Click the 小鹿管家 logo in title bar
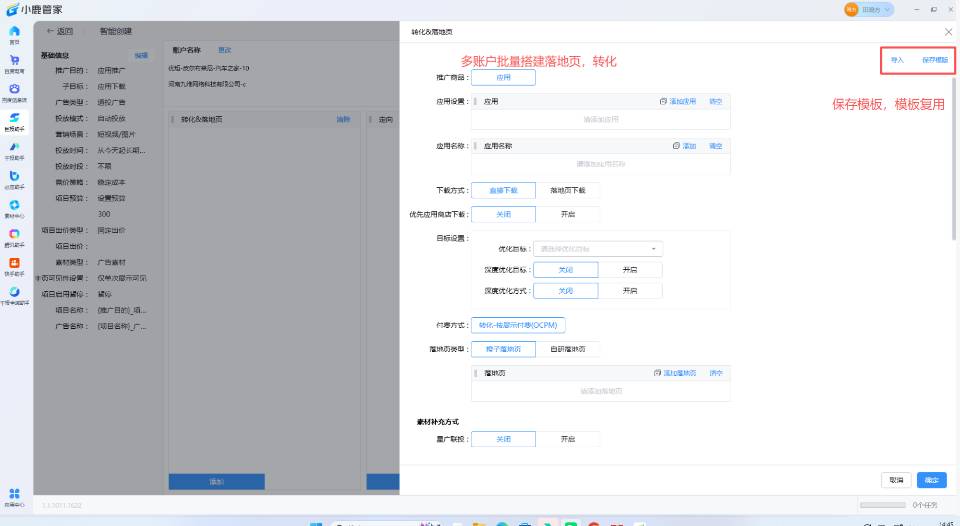The height and width of the screenshot is (526, 960). point(34,10)
